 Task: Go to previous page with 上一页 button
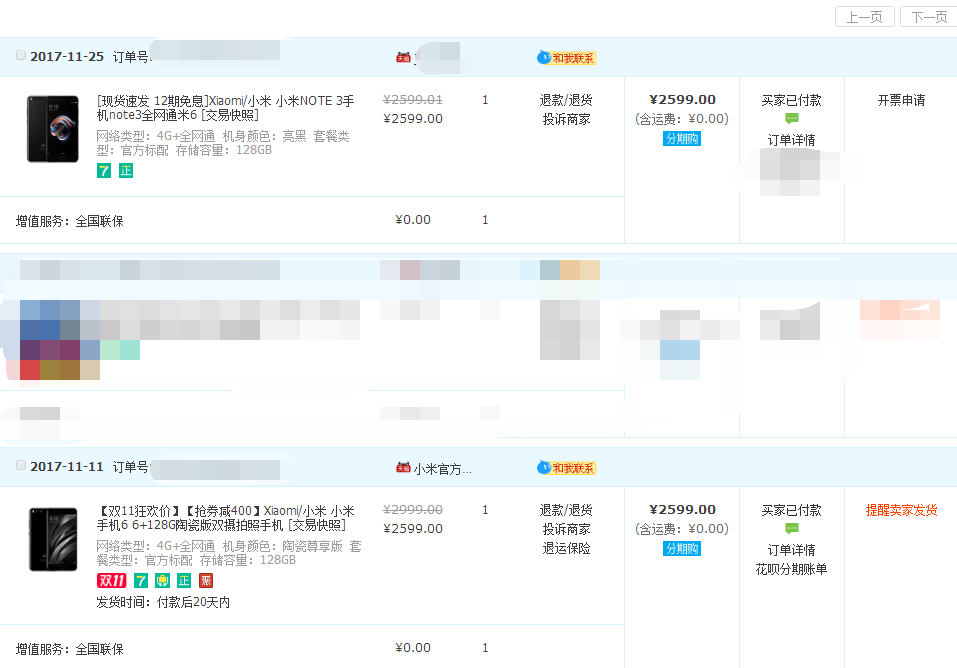tap(864, 17)
